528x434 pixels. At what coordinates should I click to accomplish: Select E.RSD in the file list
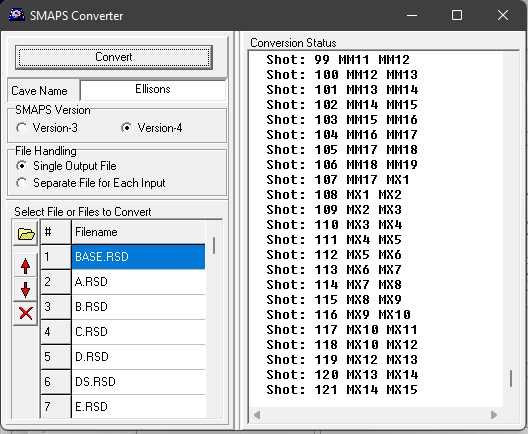(x=138, y=406)
